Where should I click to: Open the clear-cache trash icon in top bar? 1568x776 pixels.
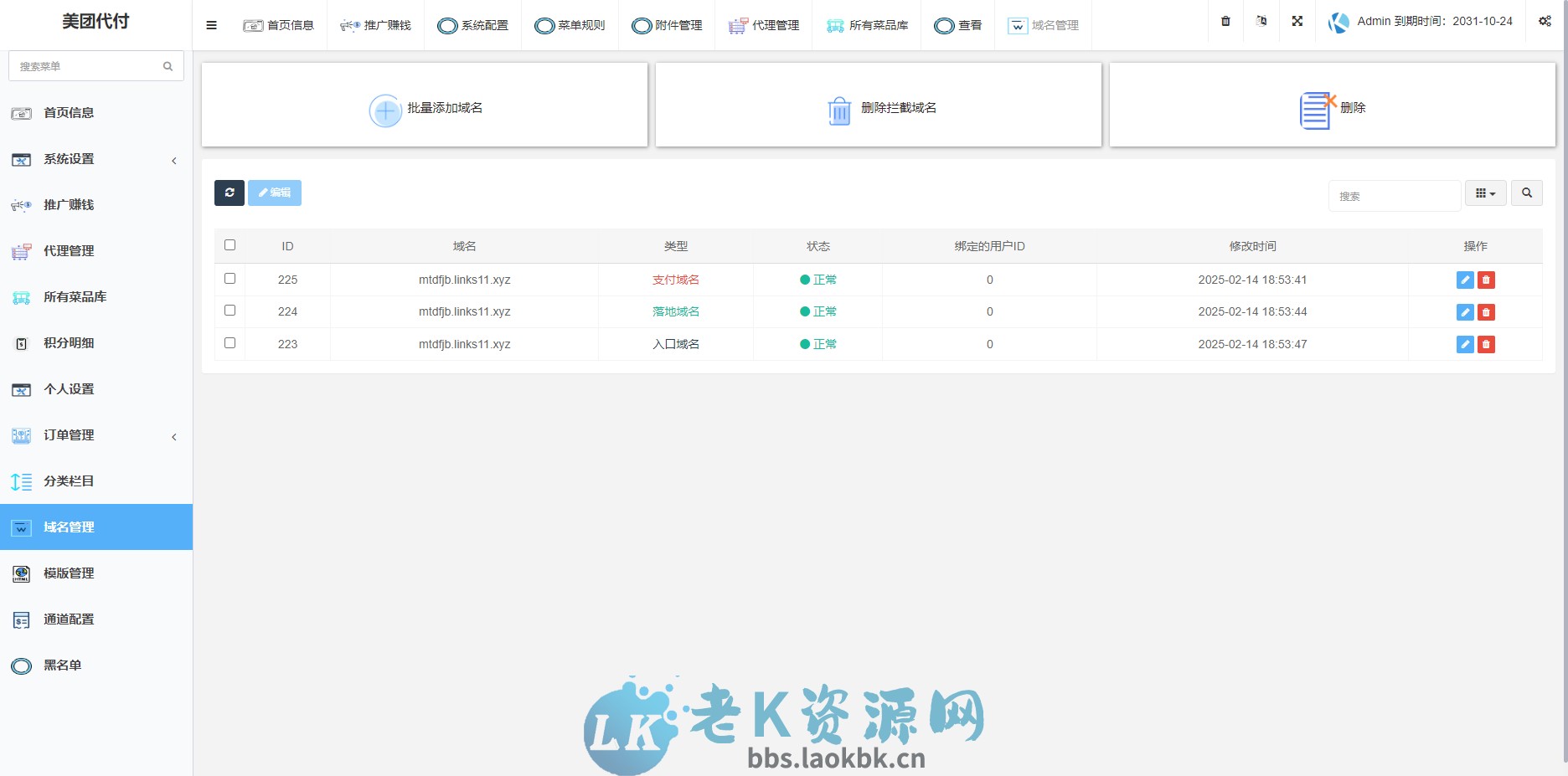tap(1225, 22)
